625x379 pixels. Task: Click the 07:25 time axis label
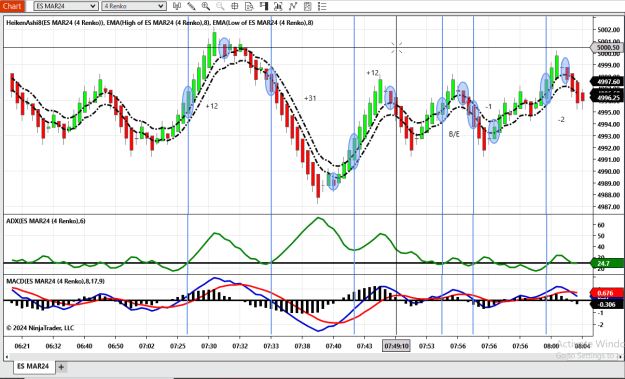tap(178, 346)
